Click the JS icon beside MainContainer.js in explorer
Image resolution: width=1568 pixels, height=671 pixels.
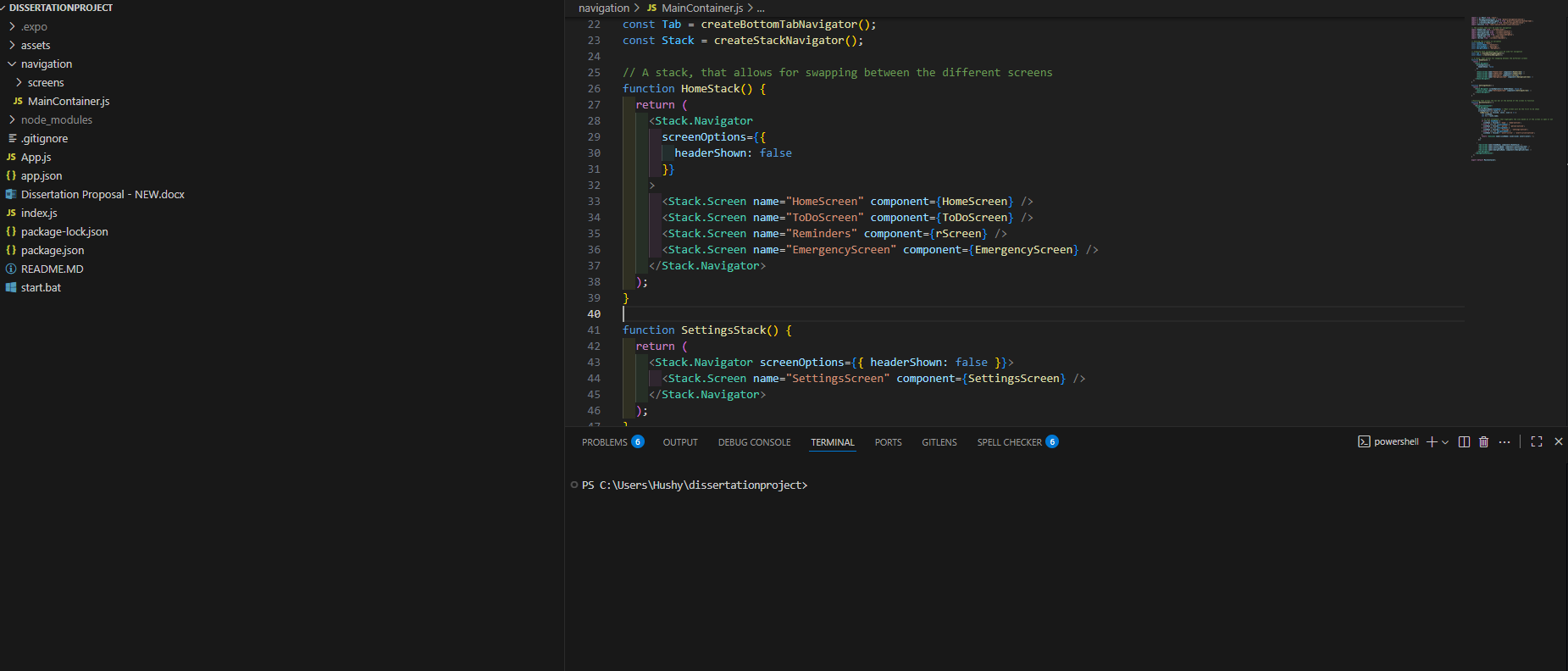(18, 101)
